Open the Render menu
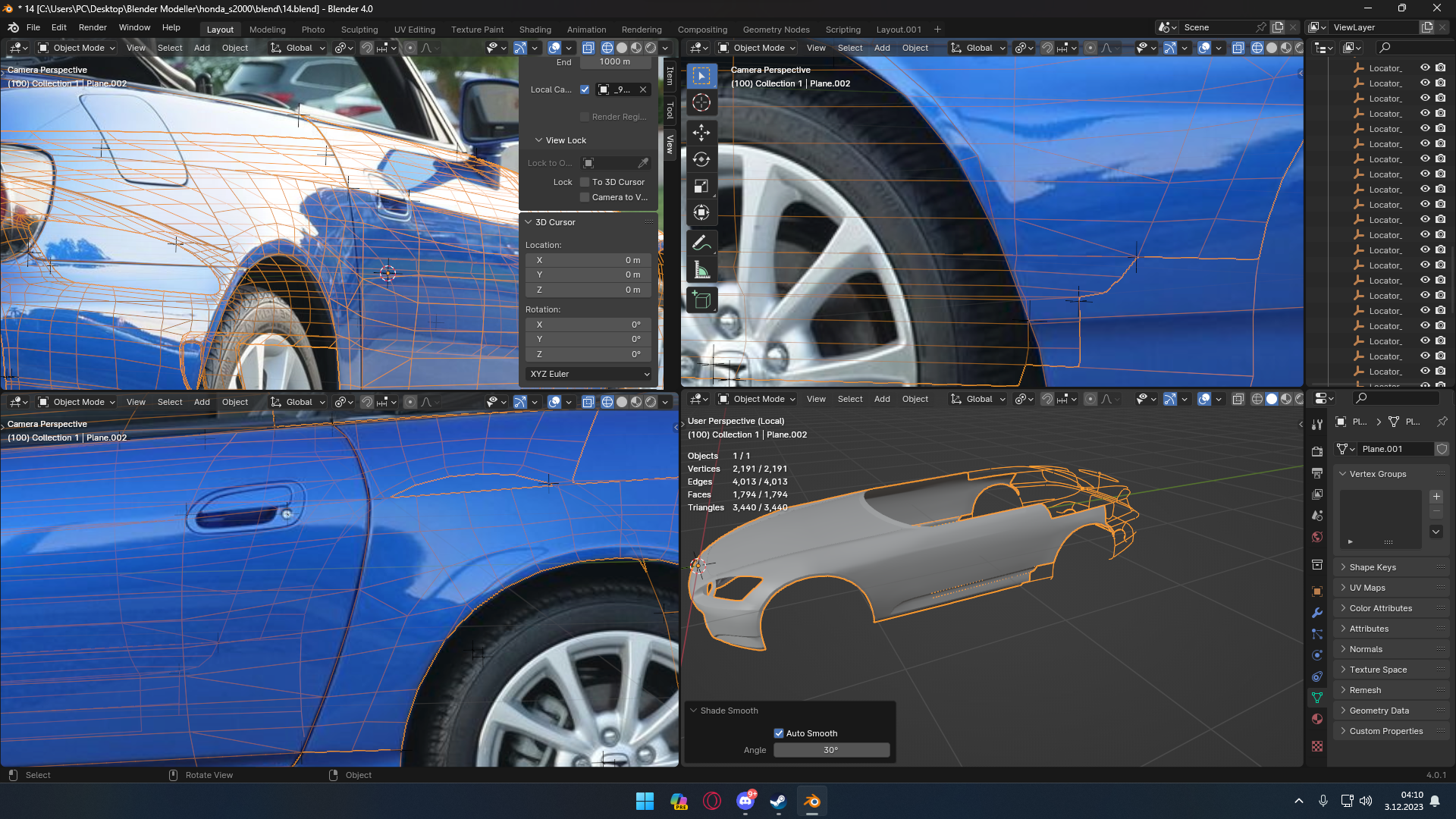Screen dimensions: 1456x819 click(x=93, y=27)
